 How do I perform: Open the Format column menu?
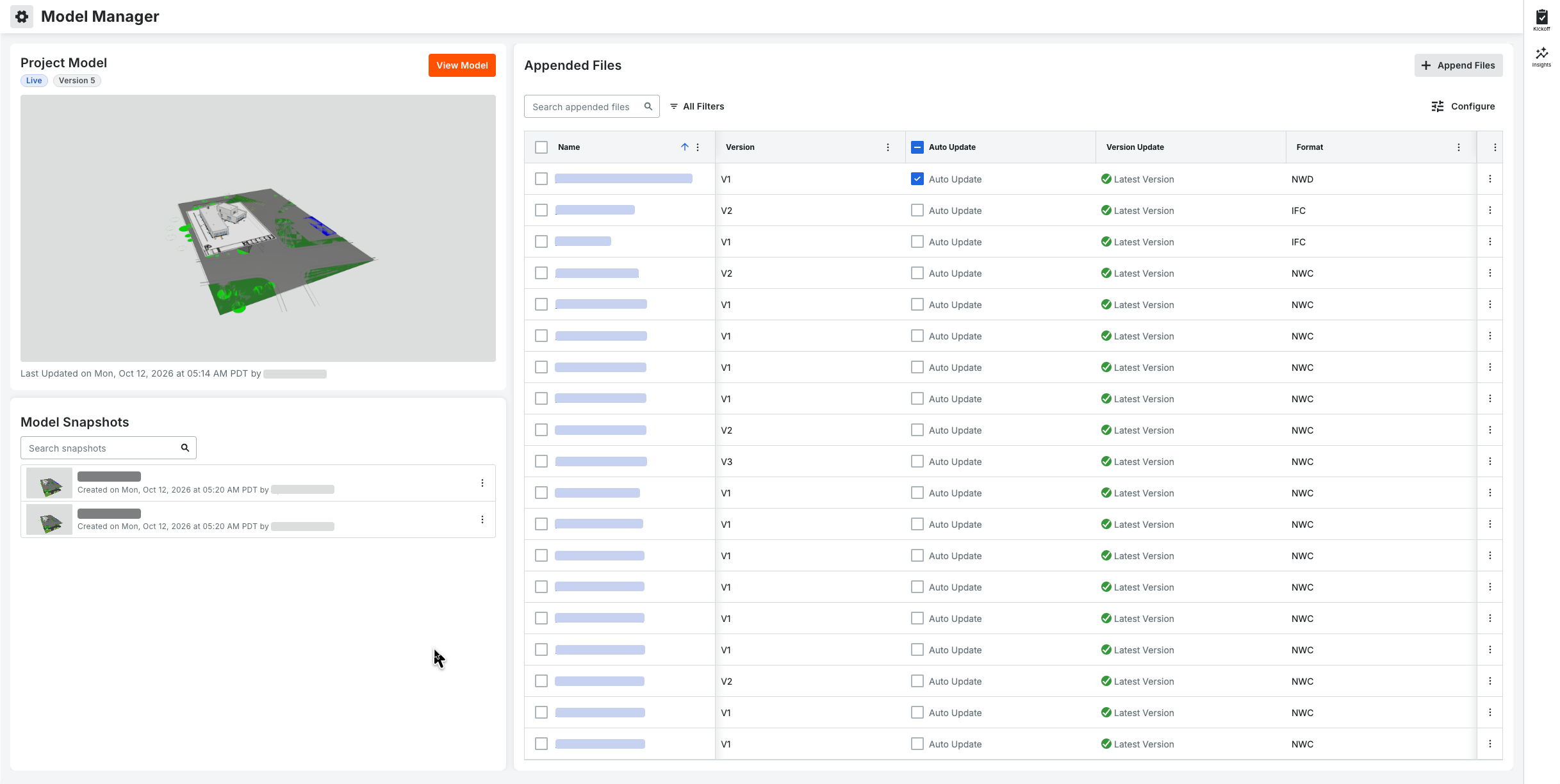point(1459,147)
